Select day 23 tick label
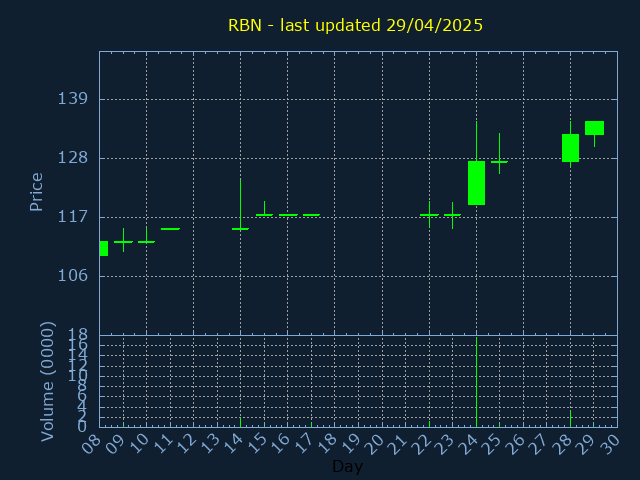640x480 pixels. (x=444, y=444)
